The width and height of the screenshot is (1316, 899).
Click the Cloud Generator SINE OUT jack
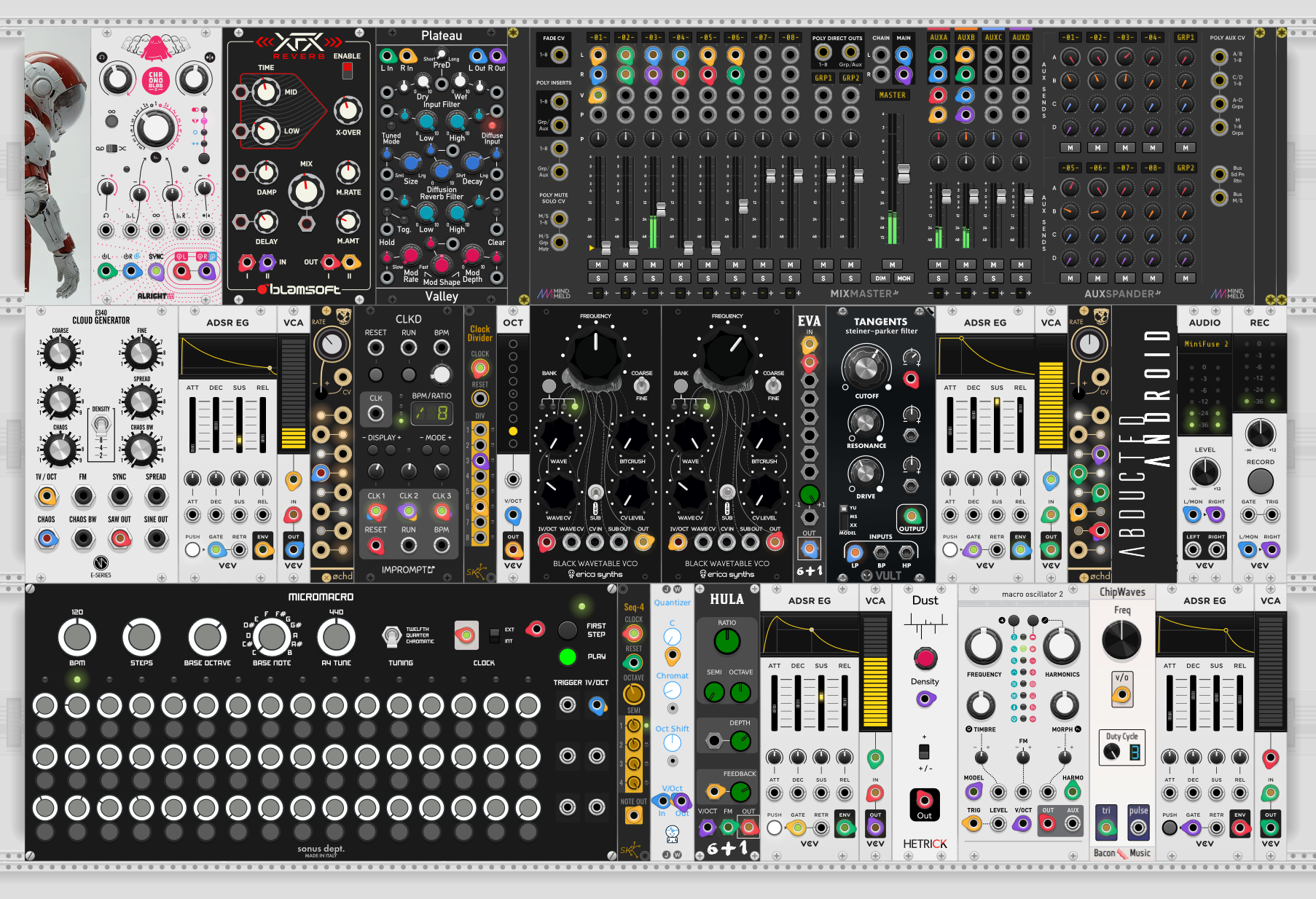(156, 539)
